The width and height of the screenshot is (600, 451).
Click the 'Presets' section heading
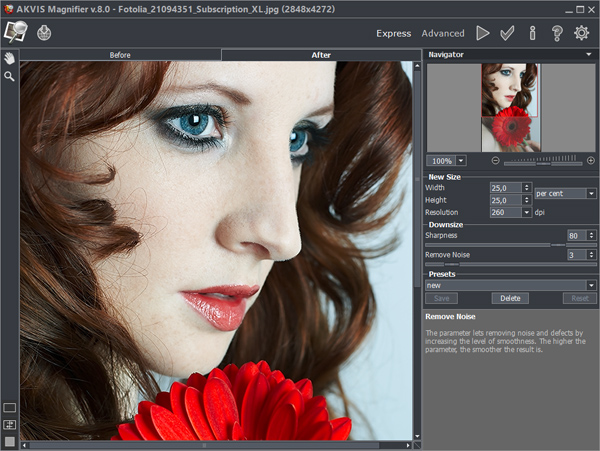pyautogui.click(x=442, y=274)
